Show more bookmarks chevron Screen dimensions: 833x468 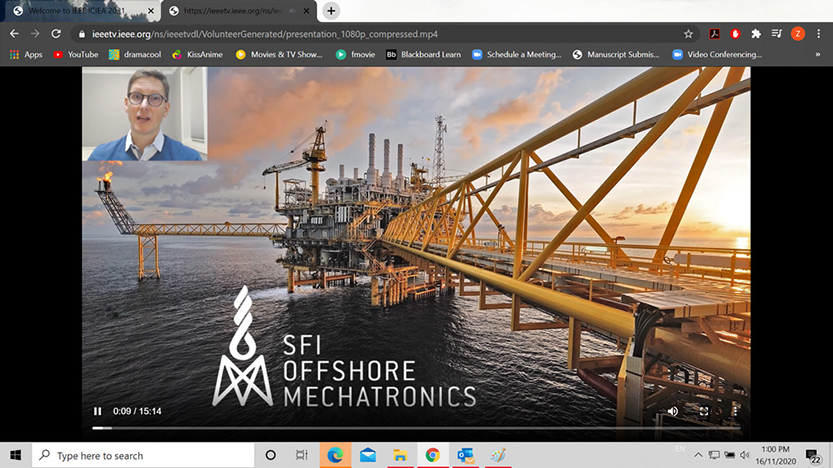pos(818,54)
